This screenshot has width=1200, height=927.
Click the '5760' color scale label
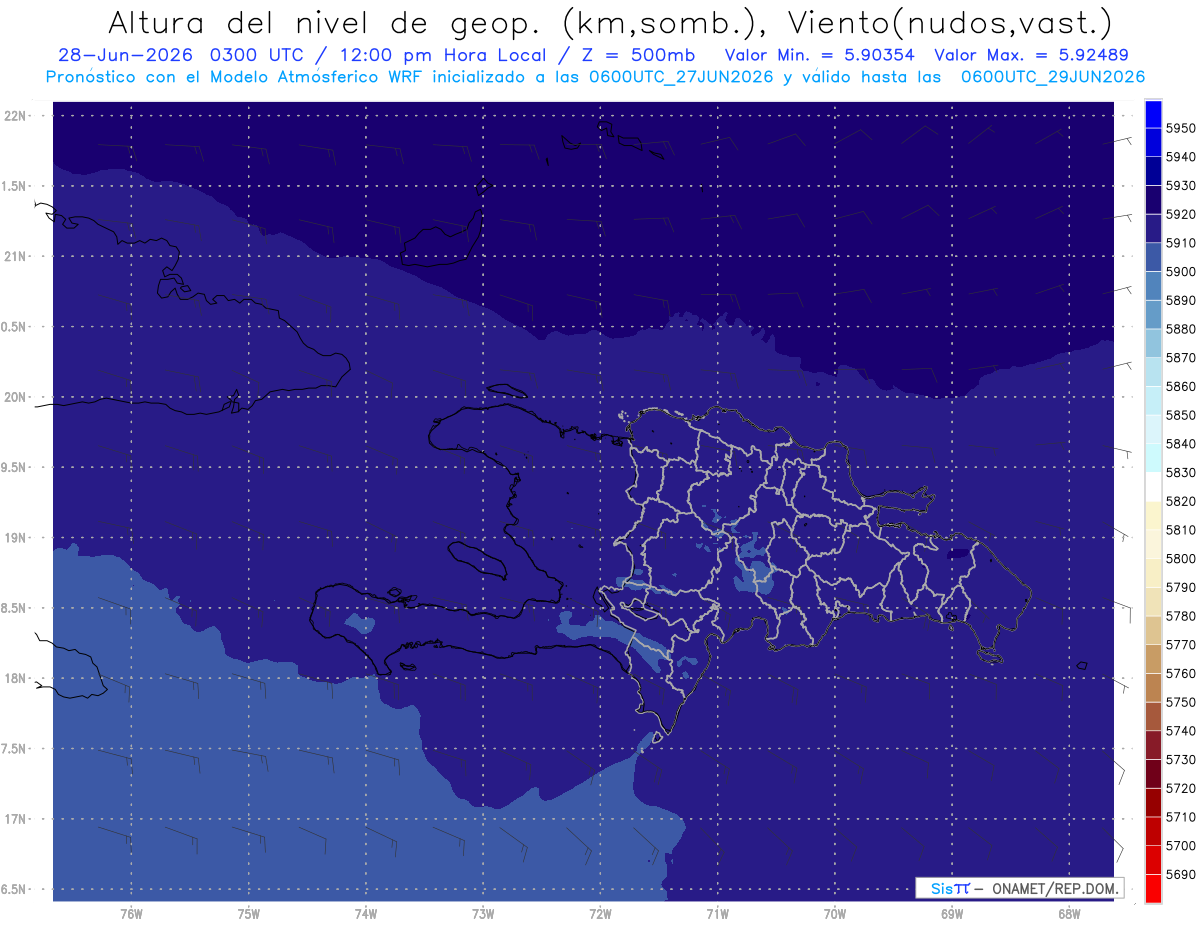point(1181,673)
